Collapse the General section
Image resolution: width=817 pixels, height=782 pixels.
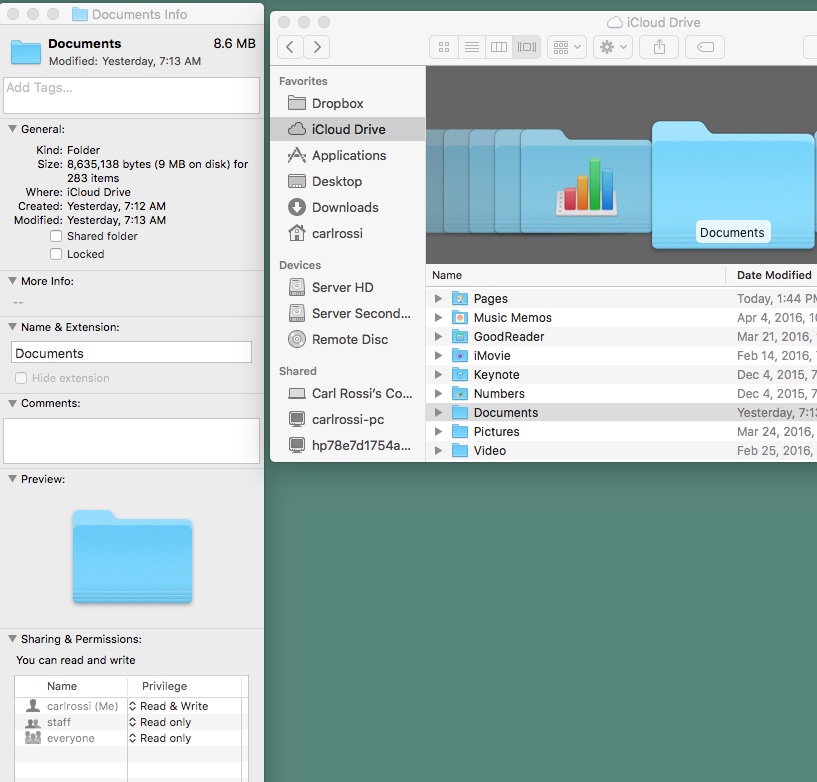pyautogui.click(x=13, y=129)
